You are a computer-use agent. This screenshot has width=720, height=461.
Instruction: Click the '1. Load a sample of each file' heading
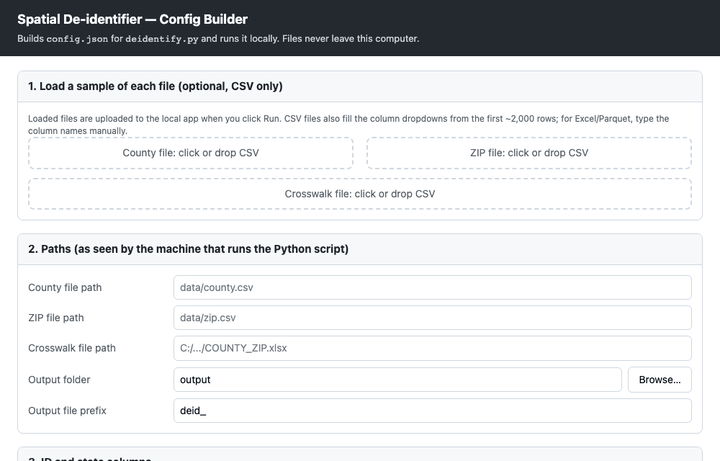coord(155,86)
